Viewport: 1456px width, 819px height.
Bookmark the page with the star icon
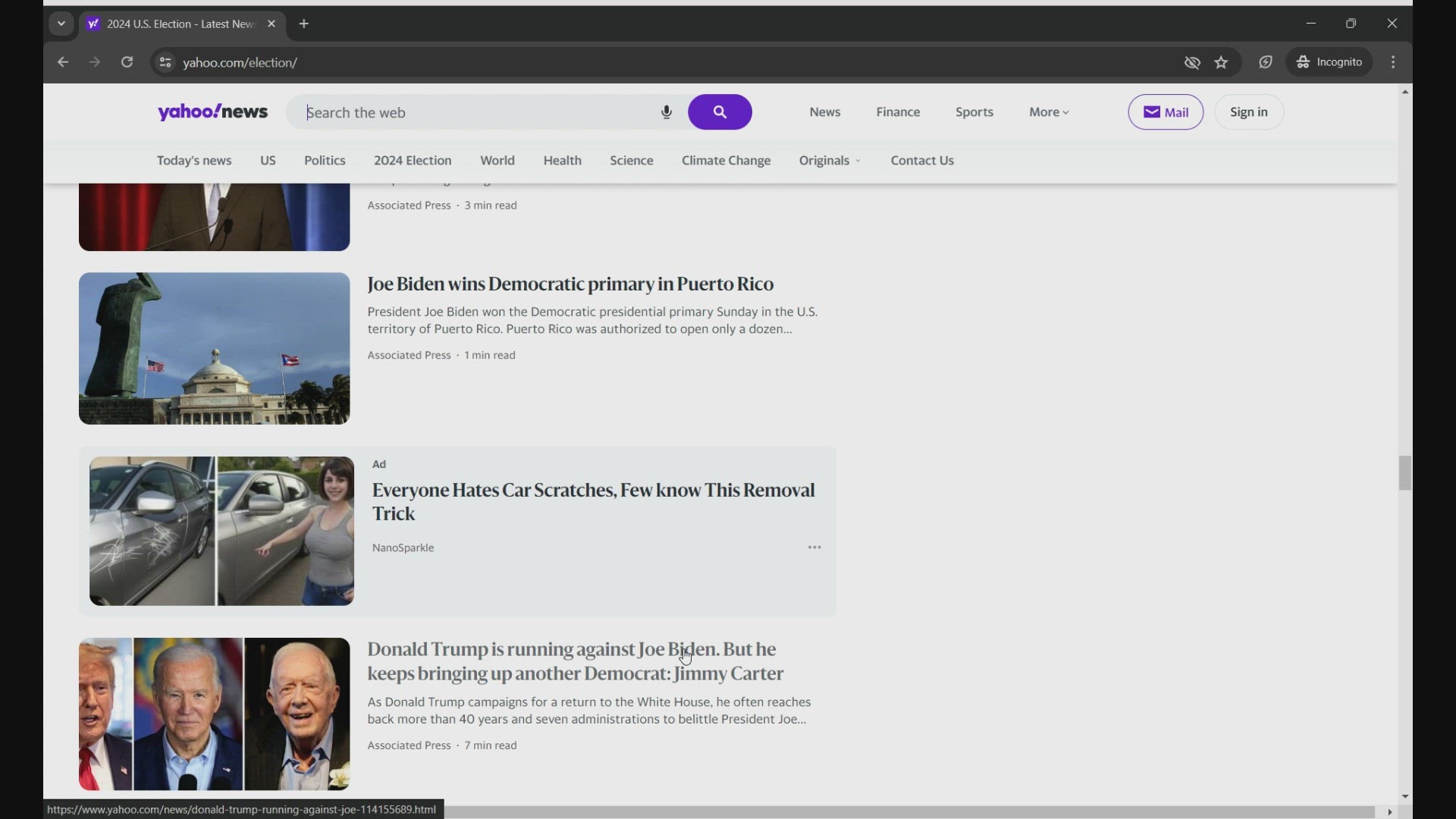(1222, 62)
